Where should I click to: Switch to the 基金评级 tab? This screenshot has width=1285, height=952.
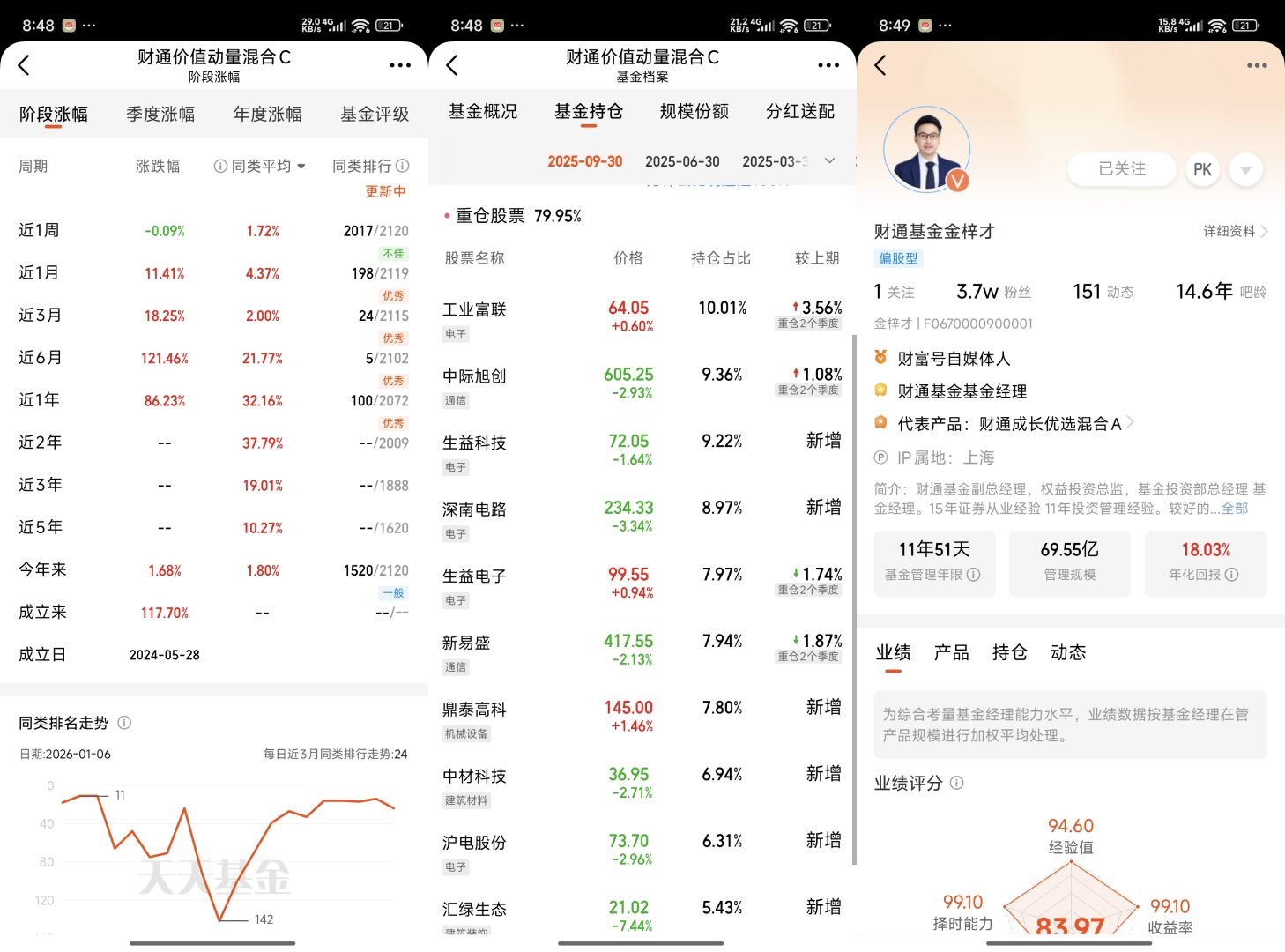[375, 115]
